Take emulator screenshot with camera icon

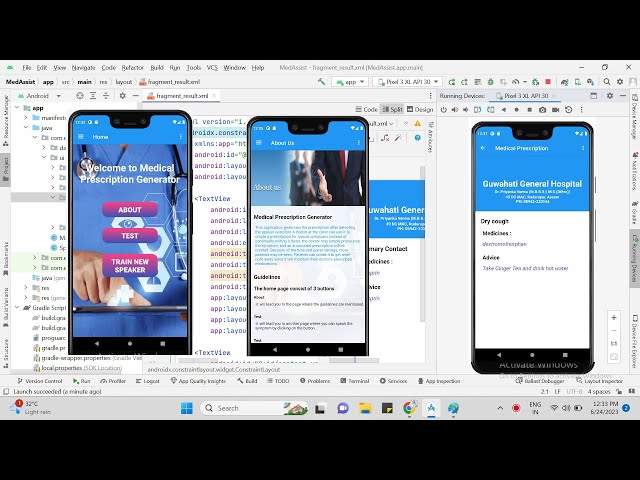542,110
